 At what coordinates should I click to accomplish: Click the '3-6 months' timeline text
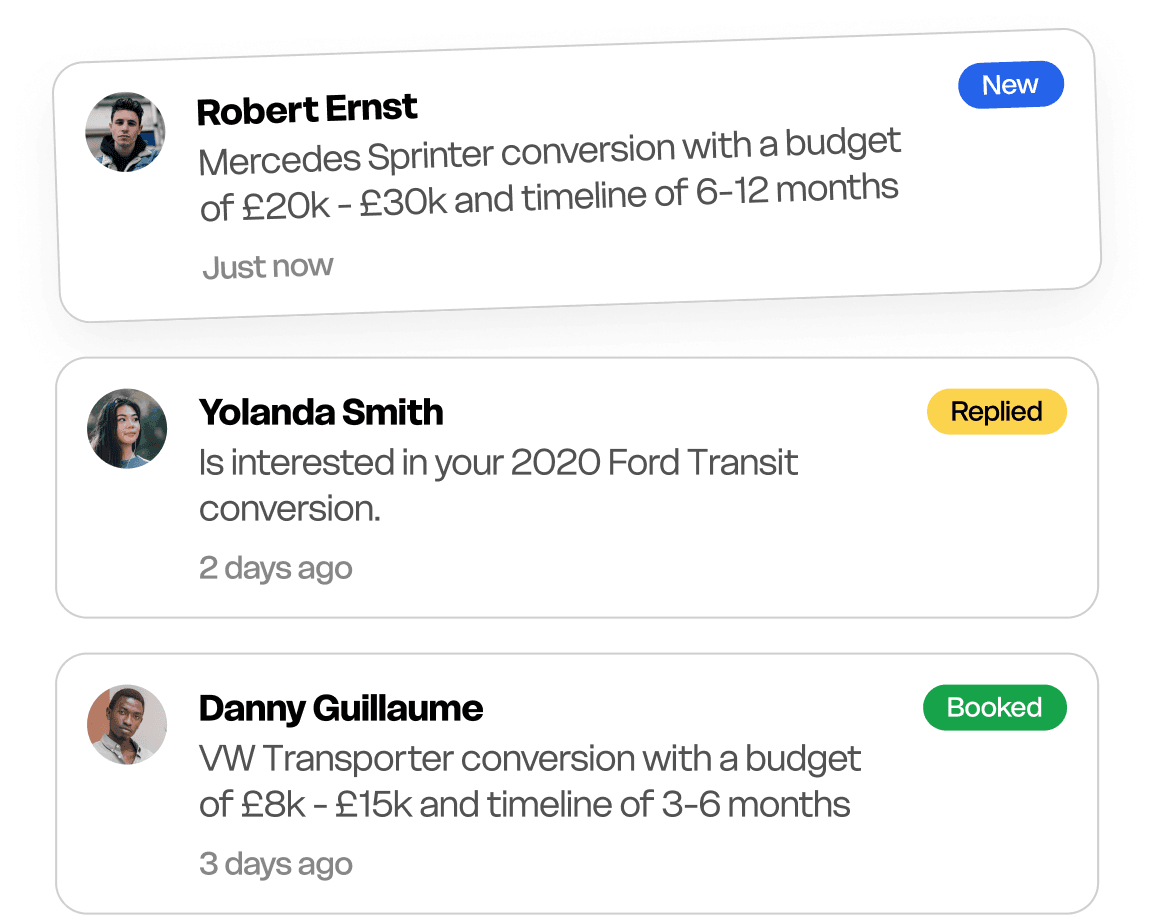point(756,805)
